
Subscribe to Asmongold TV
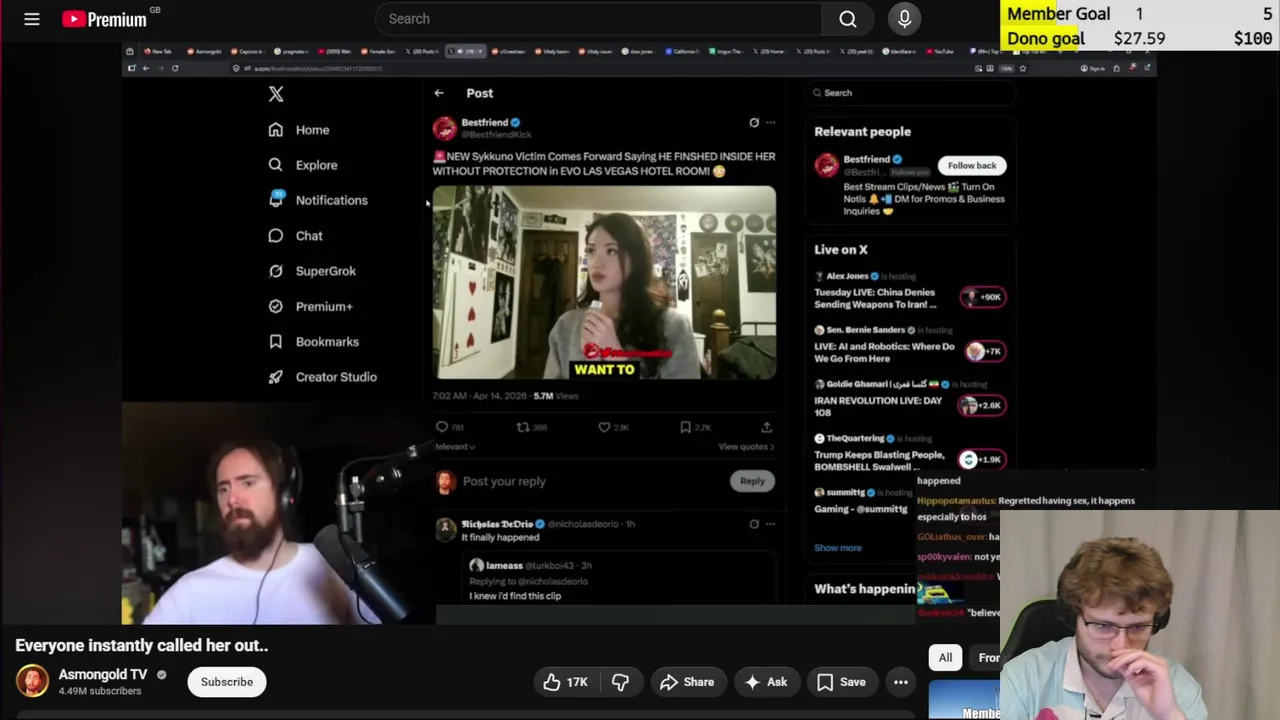point(227,682)
